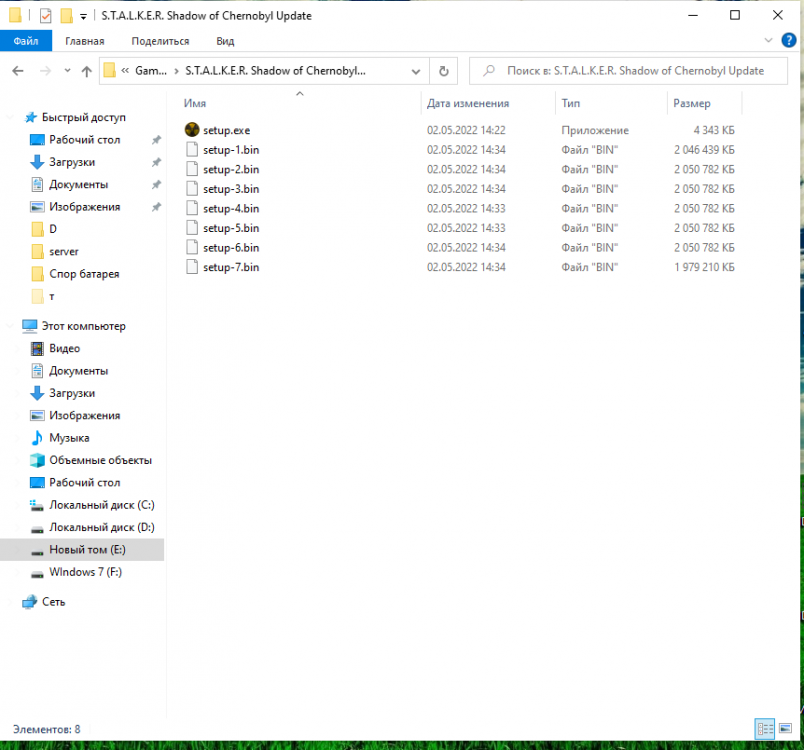Select the setup-2.bin file

click(231, 169)
